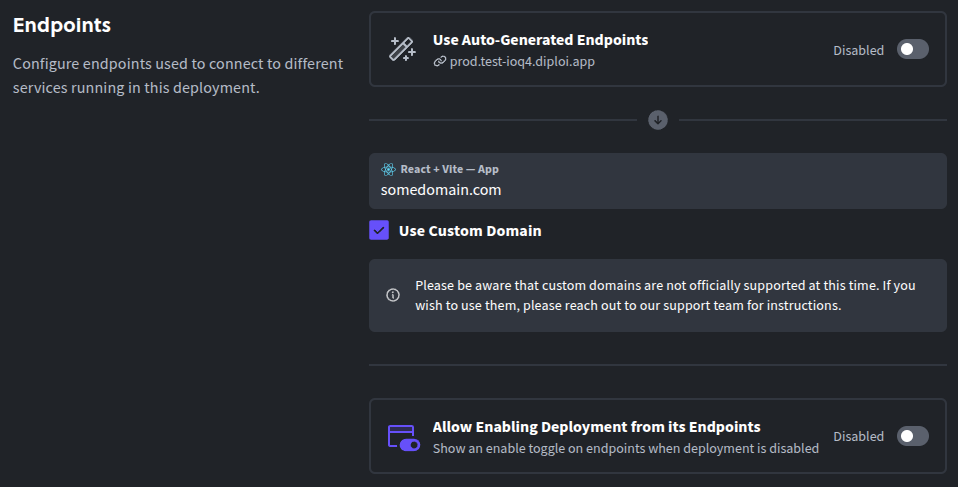Screen dimensions: 958x487
Task: Click the Use Auto-Generated Endpoints title
Action: coord(540,40)
